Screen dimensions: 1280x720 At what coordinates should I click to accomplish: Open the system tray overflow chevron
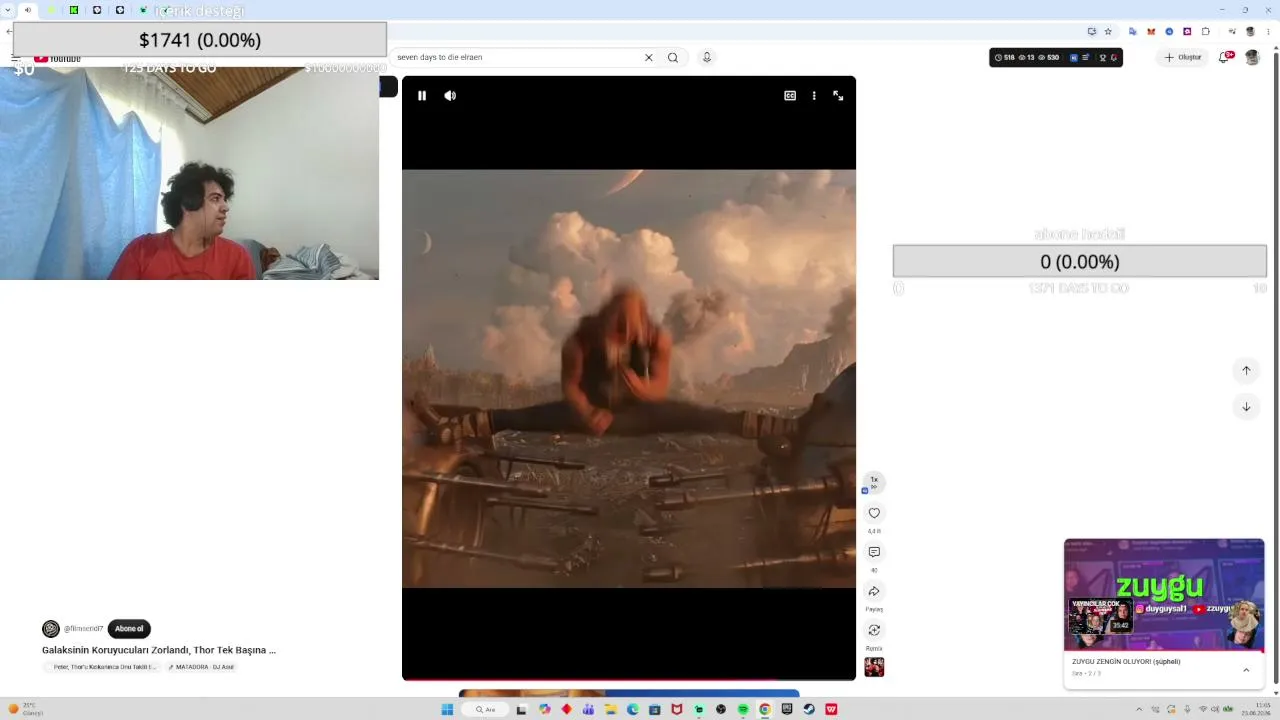[x=1139, y=709]
